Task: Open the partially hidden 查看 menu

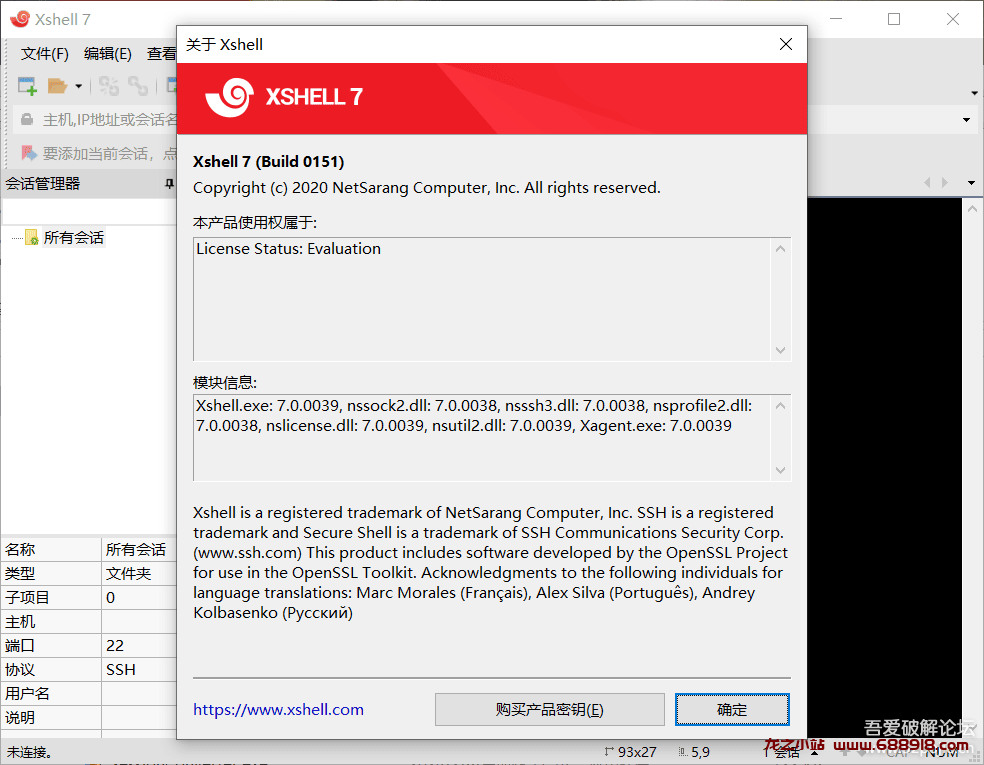Action: click(161, 54)
